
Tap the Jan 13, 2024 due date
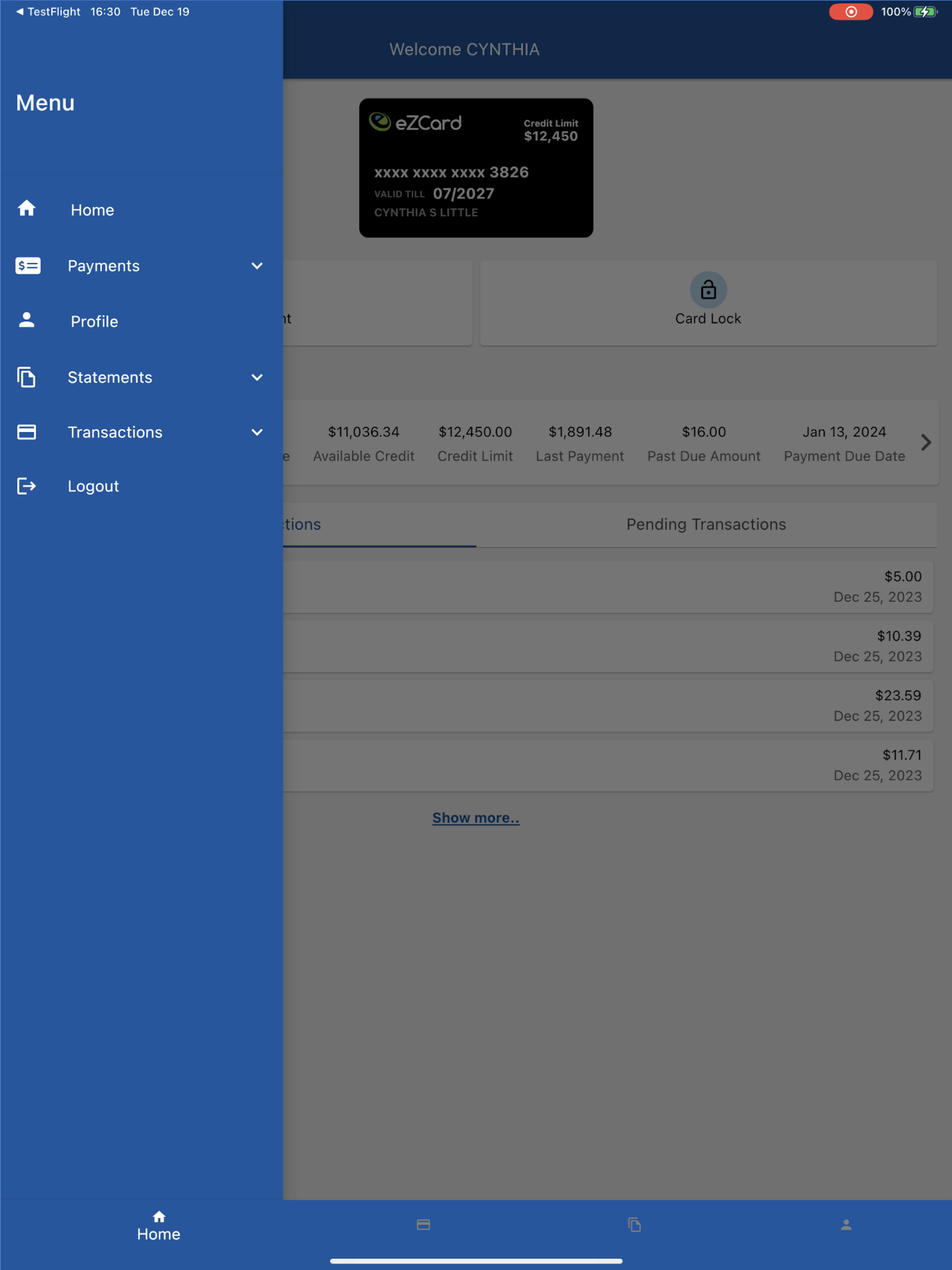coord(844,432)
